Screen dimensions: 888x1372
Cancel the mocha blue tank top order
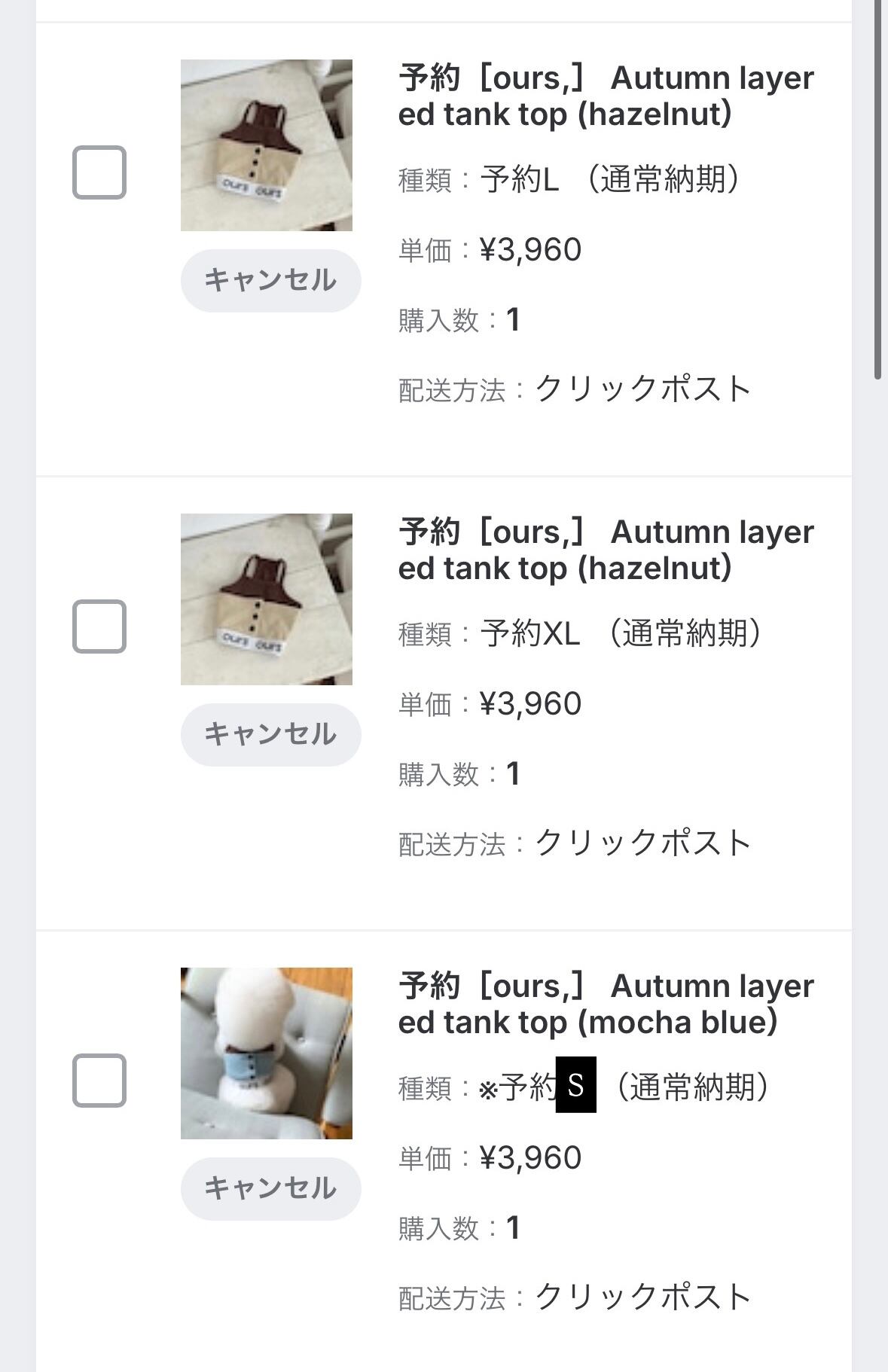coord(270,1188)
